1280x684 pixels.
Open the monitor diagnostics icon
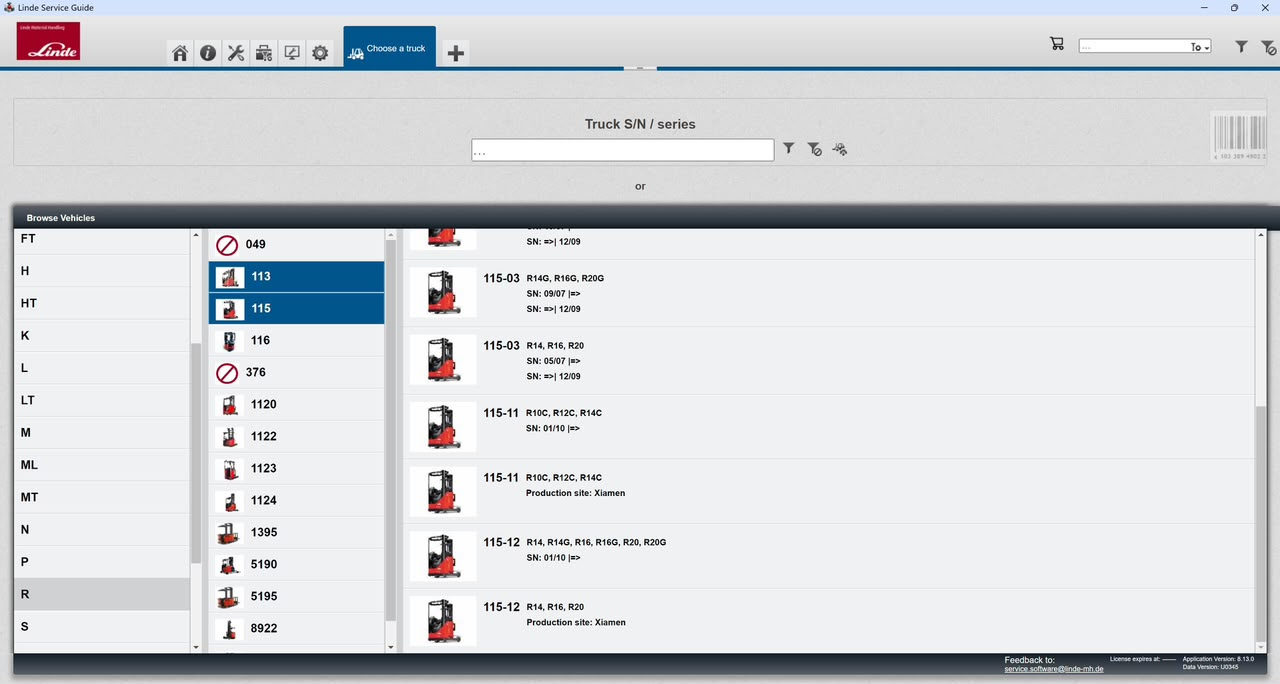[x=292, y=53]
